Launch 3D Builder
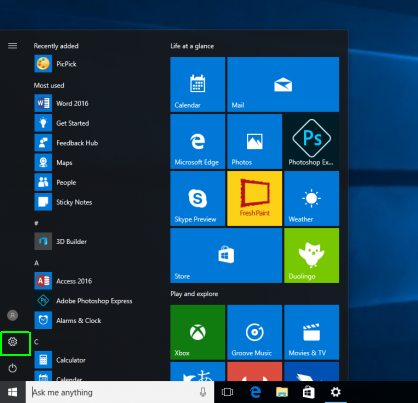Viewport: 418px width, 403px height. coord(61,241)
